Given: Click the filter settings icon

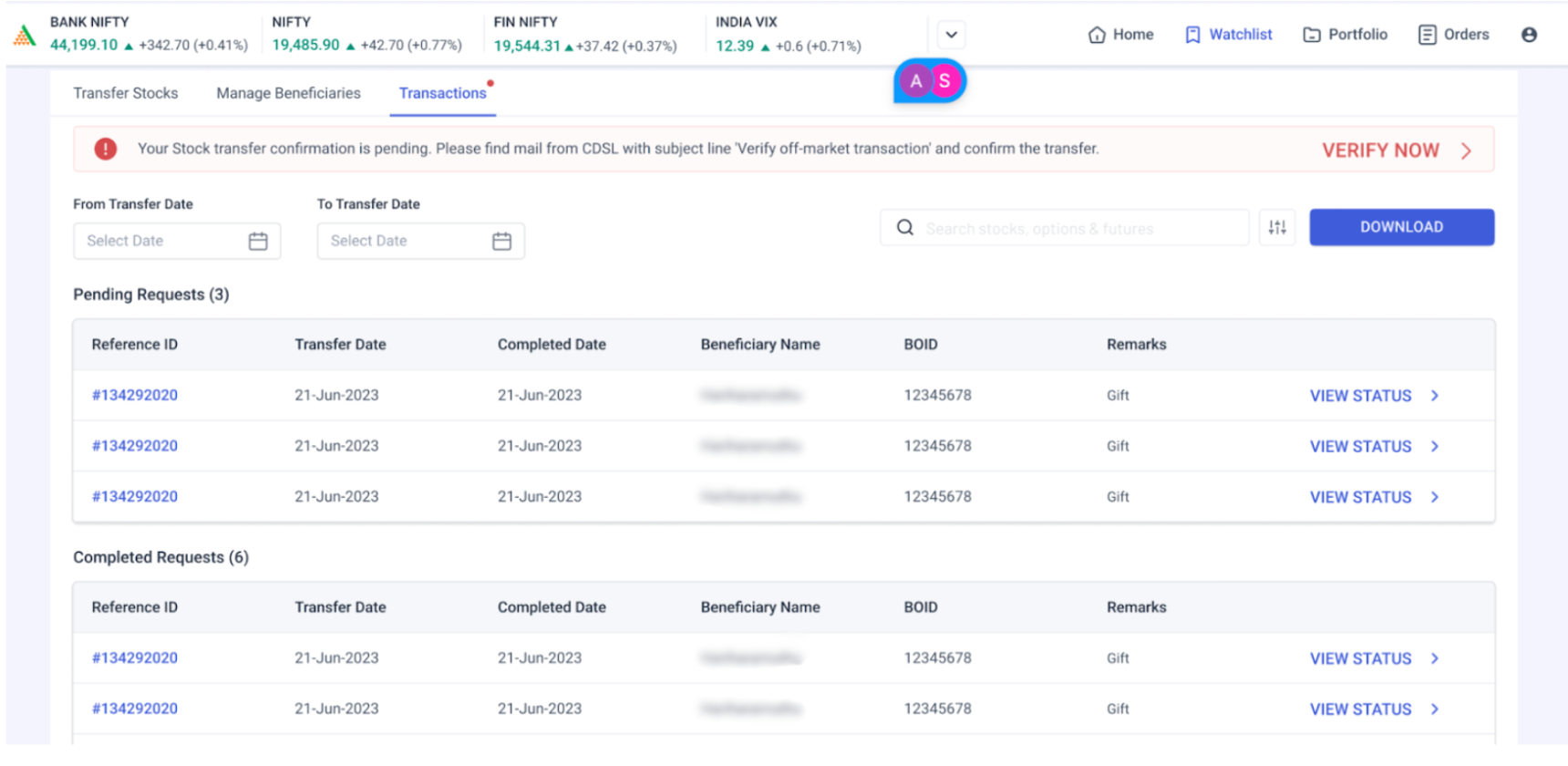Looking at the screenshot, I should [1276, 227].
